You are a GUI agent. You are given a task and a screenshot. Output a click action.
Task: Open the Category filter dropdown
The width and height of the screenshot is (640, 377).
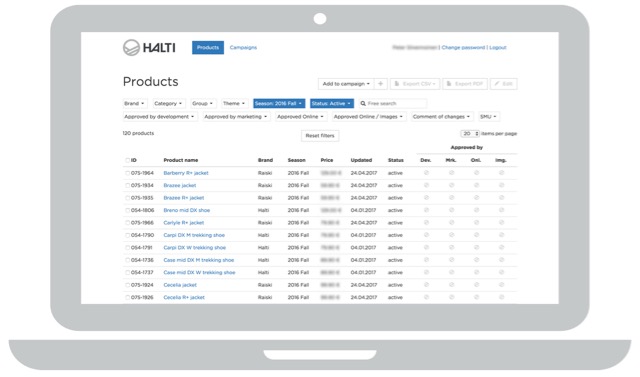pyautogui.click(x=168, y=104)
